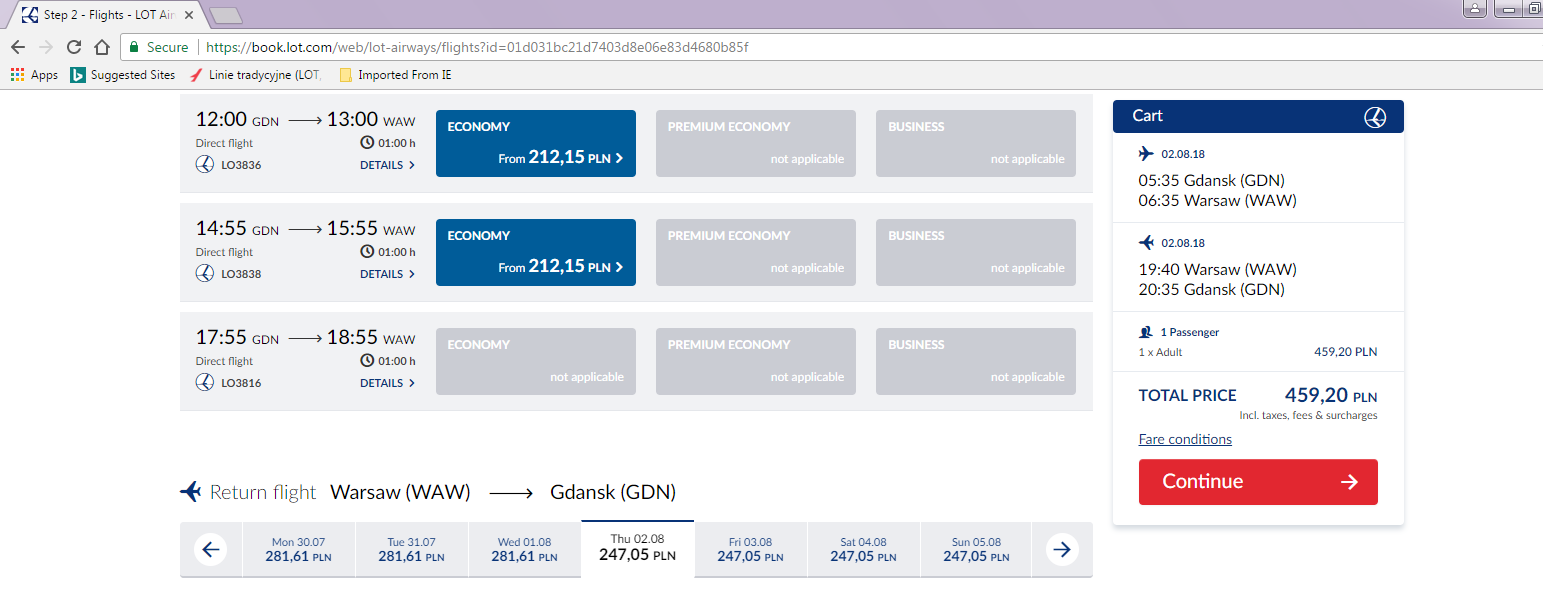Click the browser address bar URL
Viewport: 1543px width, 594px height.
pyautogui.click(x=475, y=47)
